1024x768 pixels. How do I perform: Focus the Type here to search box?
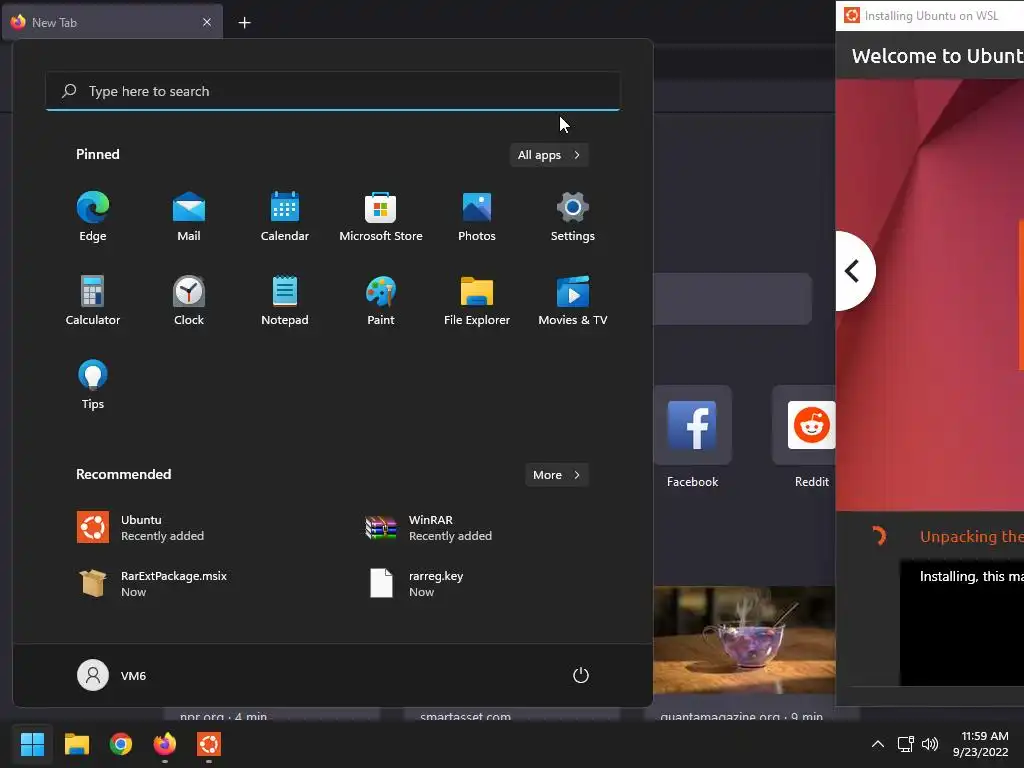[332, 91]
